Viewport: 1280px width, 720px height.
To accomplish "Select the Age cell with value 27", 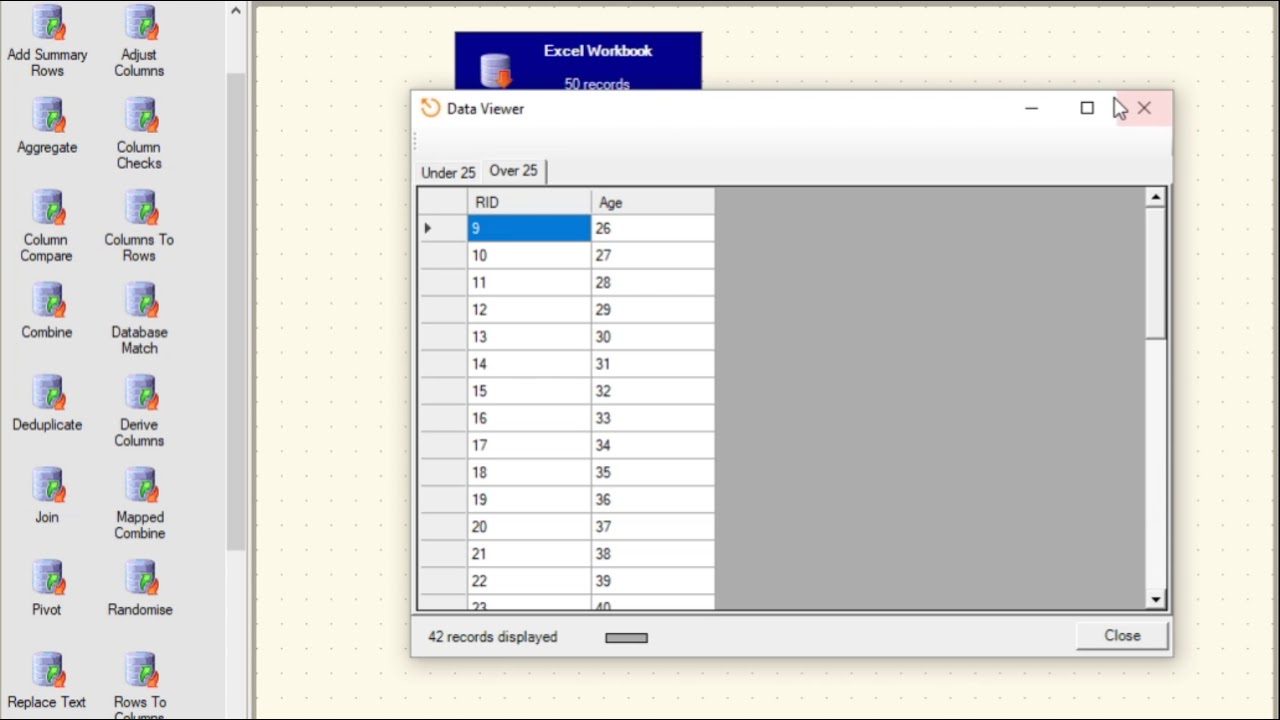I will pyautogui.click(x=653, y=255).
